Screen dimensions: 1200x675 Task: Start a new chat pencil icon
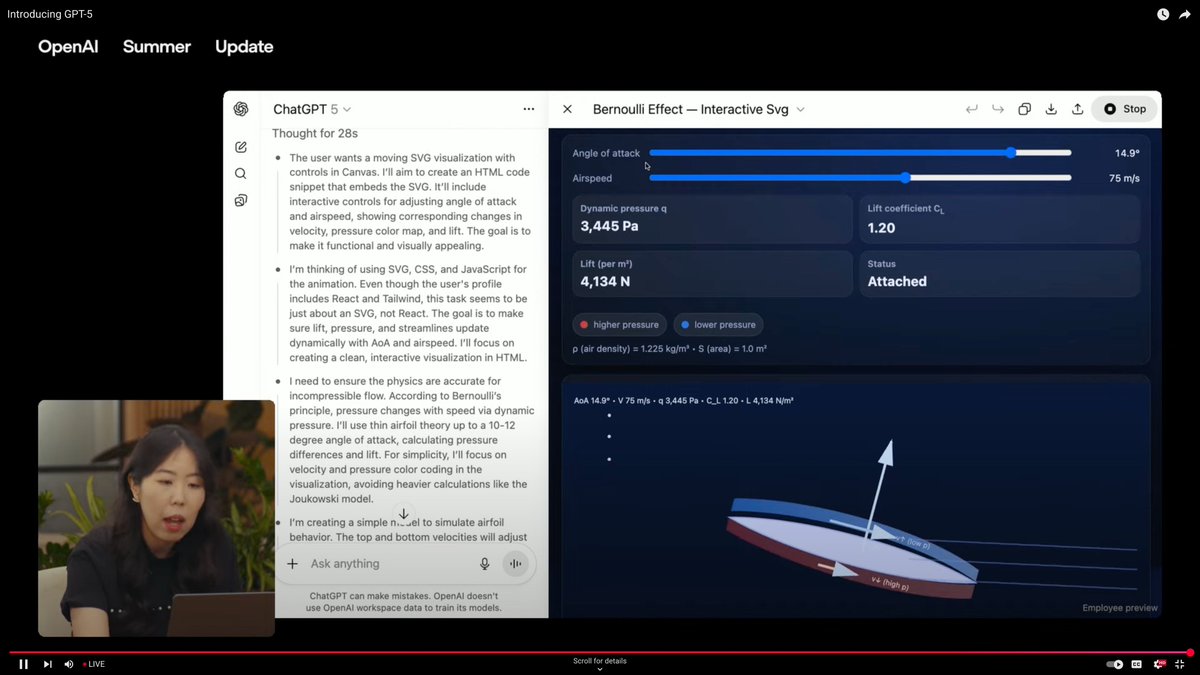241,147
